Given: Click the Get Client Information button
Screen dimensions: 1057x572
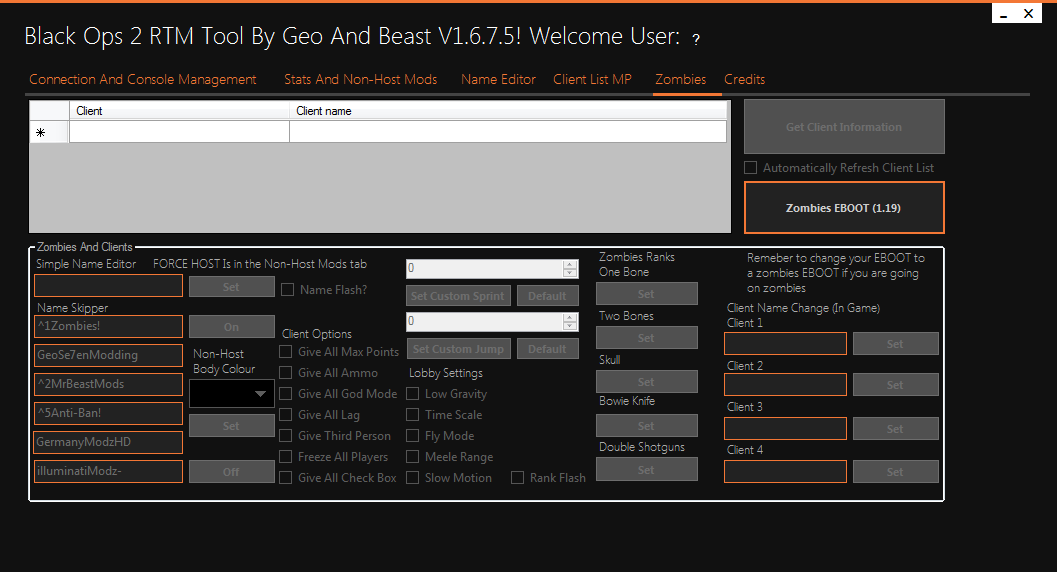Looking at the screenshot, I should (x=844, y=127).
